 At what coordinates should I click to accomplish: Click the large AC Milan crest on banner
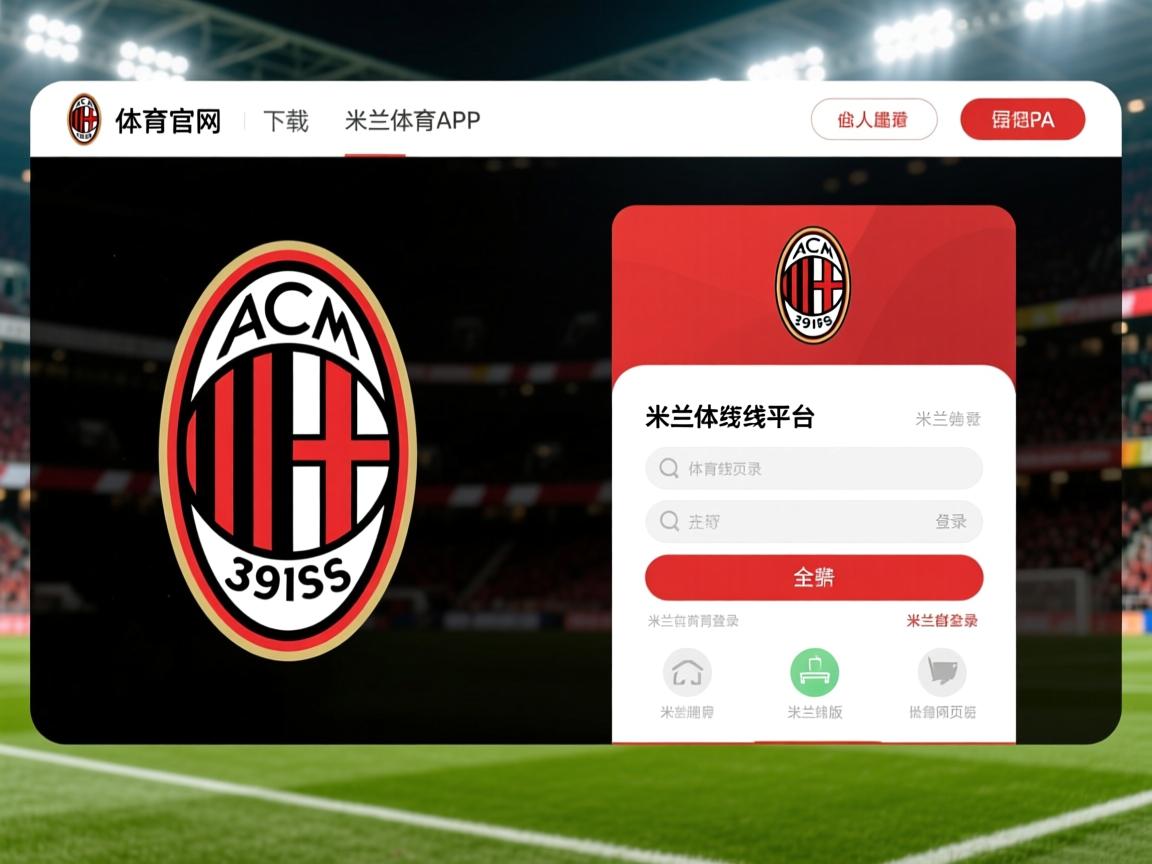(x=287, y=450)
